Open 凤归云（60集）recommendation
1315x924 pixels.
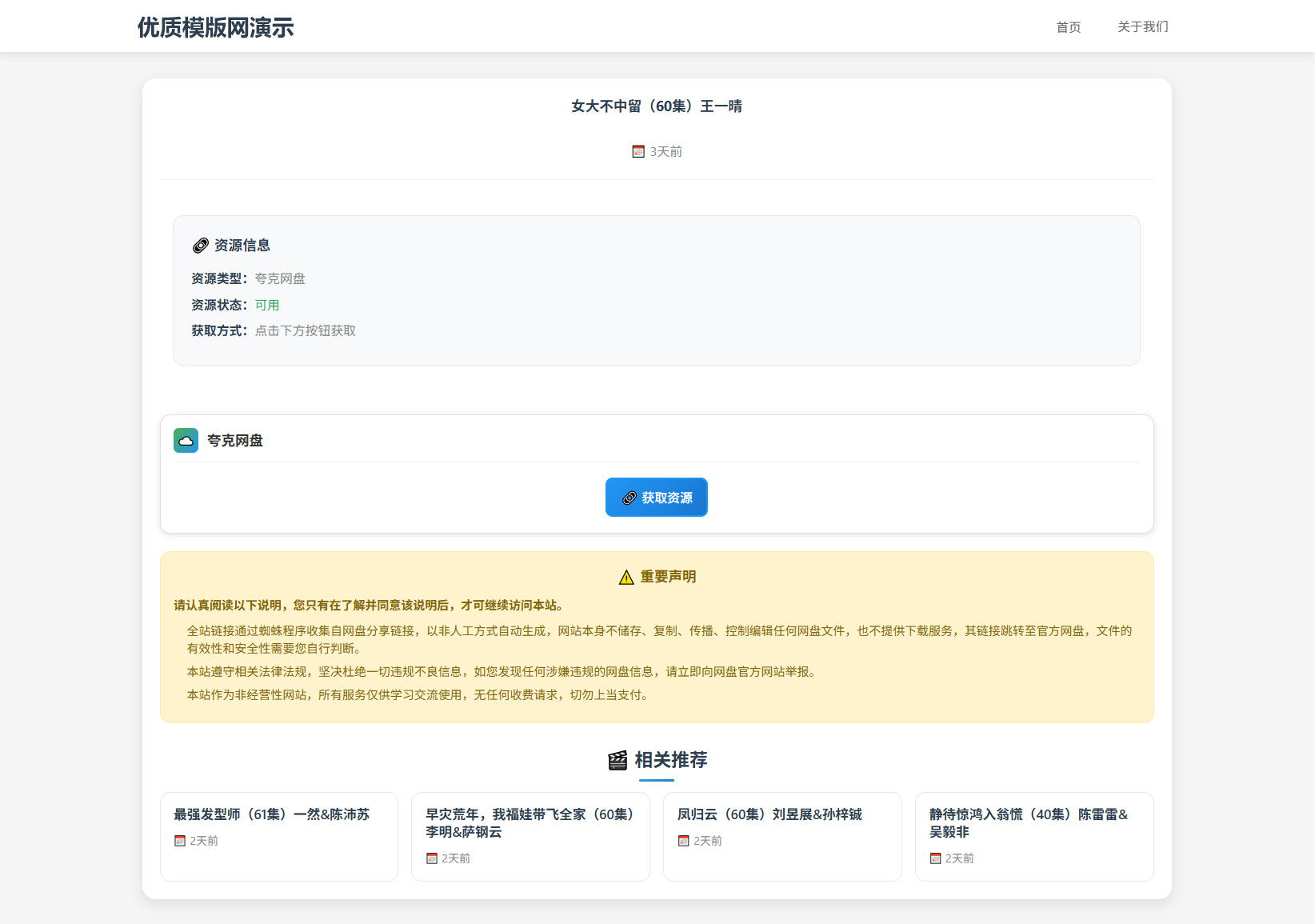tap(769, 814)
